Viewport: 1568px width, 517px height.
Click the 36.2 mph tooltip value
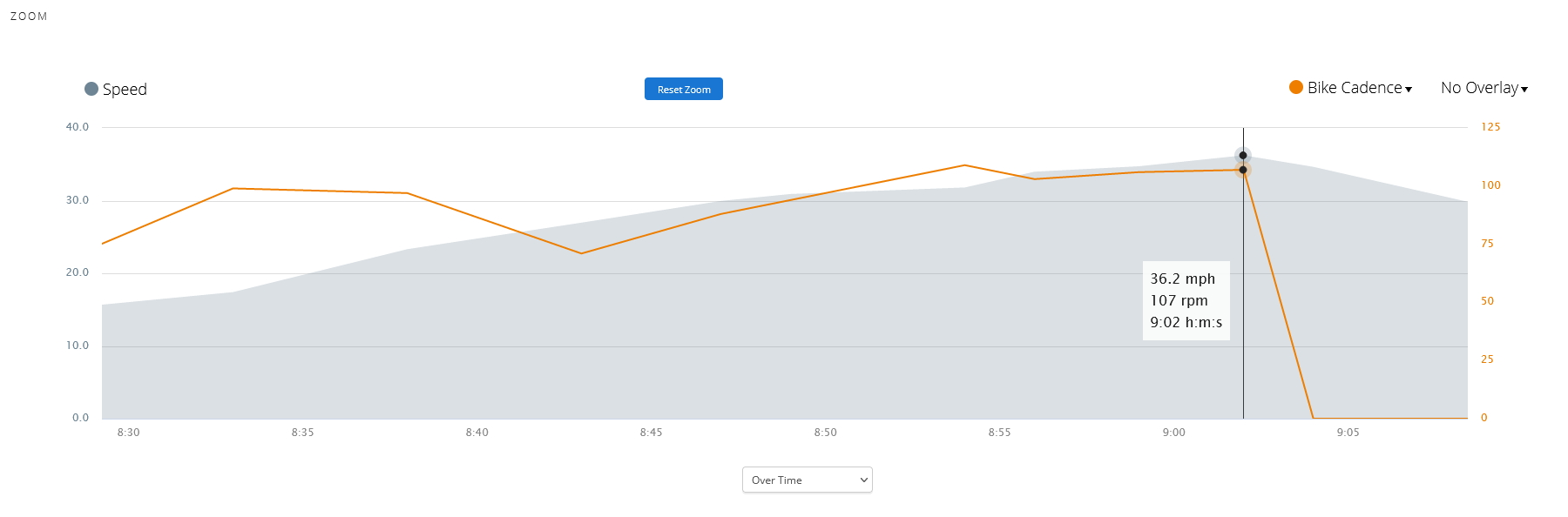[x=1182, y=279]
